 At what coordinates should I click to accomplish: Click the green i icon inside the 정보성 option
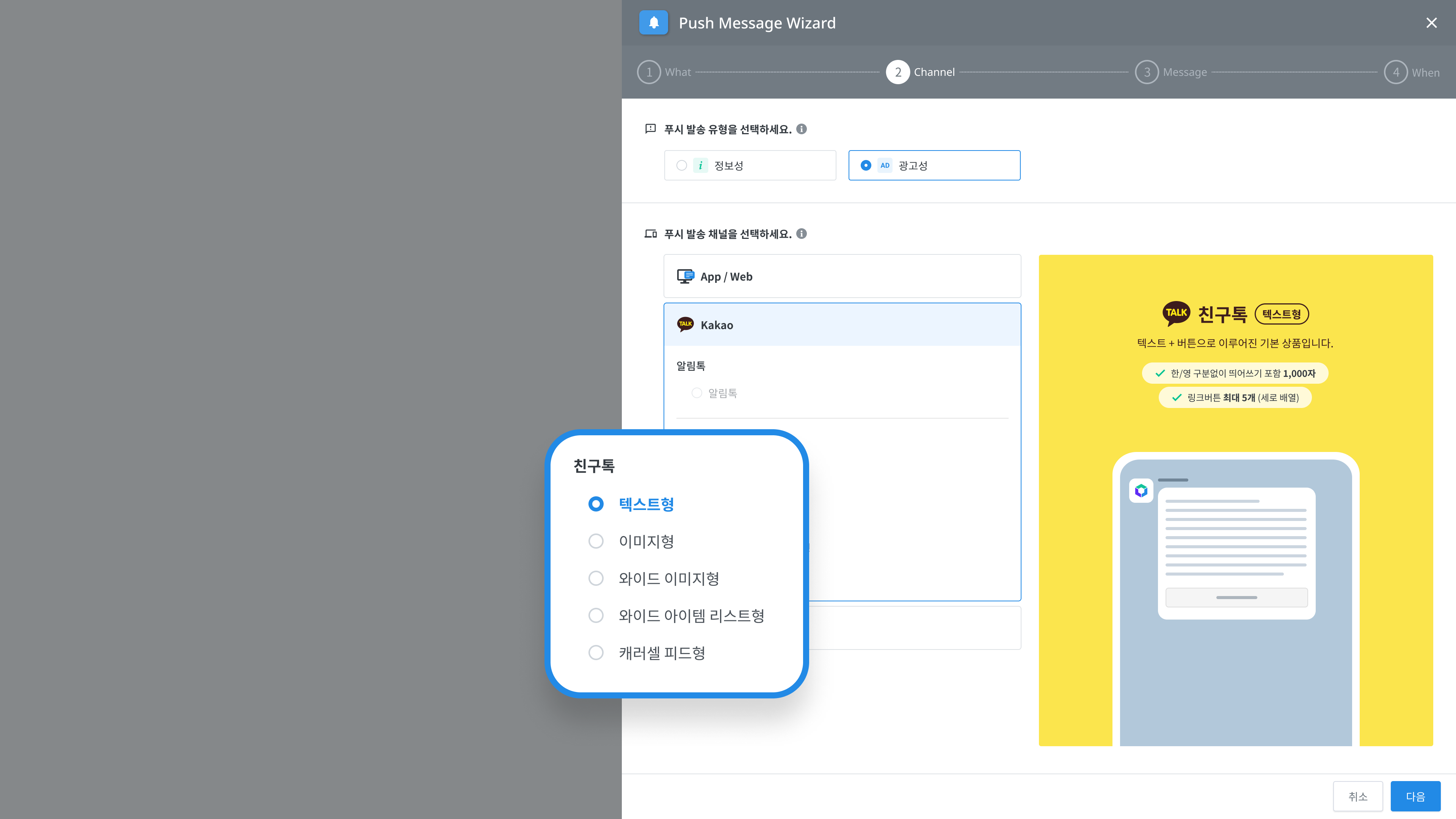tap(701, 165)
